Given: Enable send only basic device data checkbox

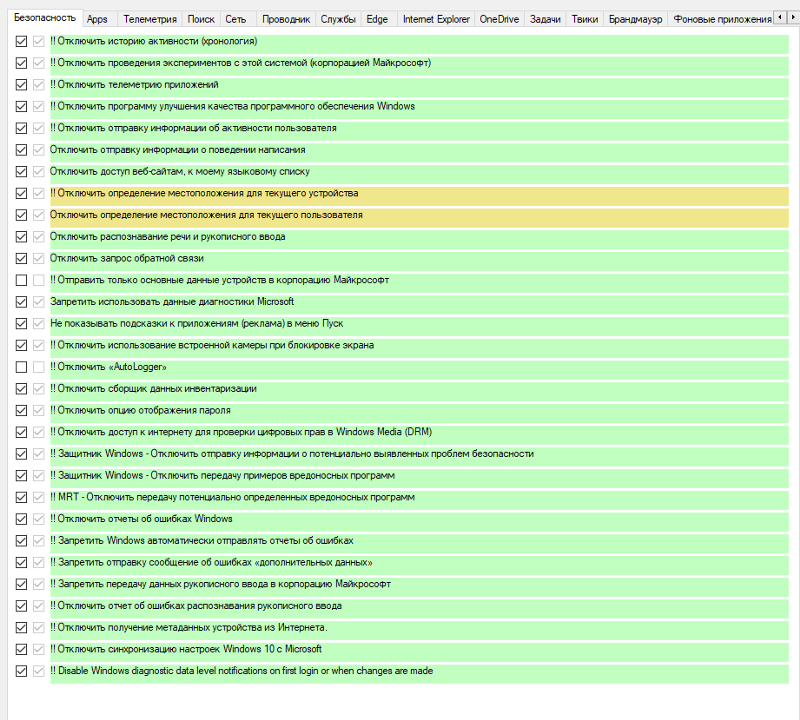Looking at the screenshot, I should click(x=21, y=280).
